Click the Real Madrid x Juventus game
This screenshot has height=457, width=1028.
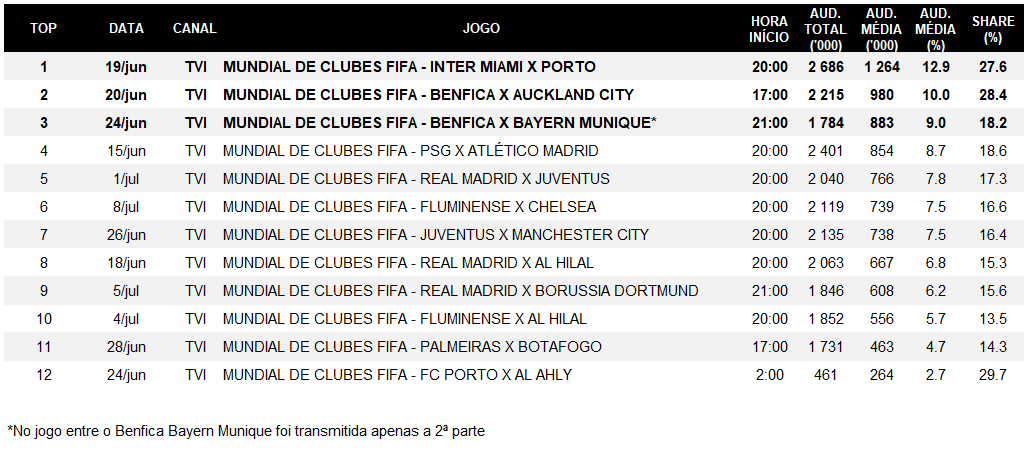(x=416, y=178)
